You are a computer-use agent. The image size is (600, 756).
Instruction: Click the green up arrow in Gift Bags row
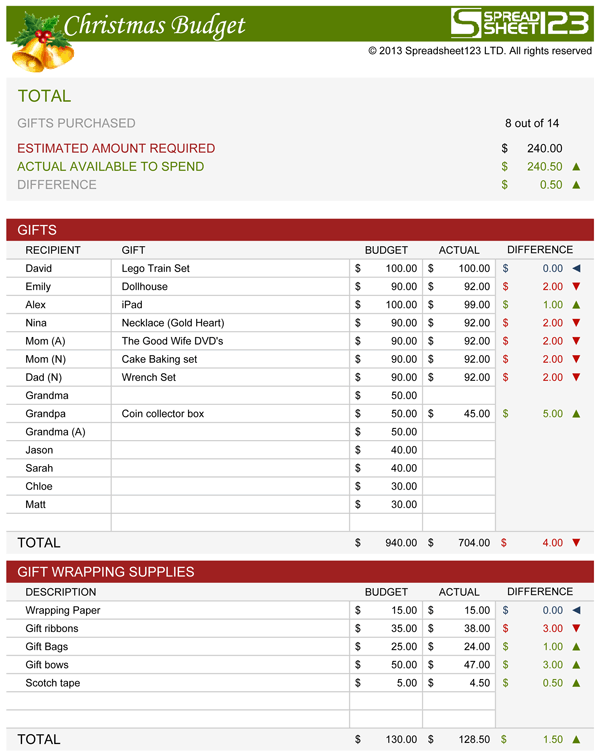coord(576,647)
